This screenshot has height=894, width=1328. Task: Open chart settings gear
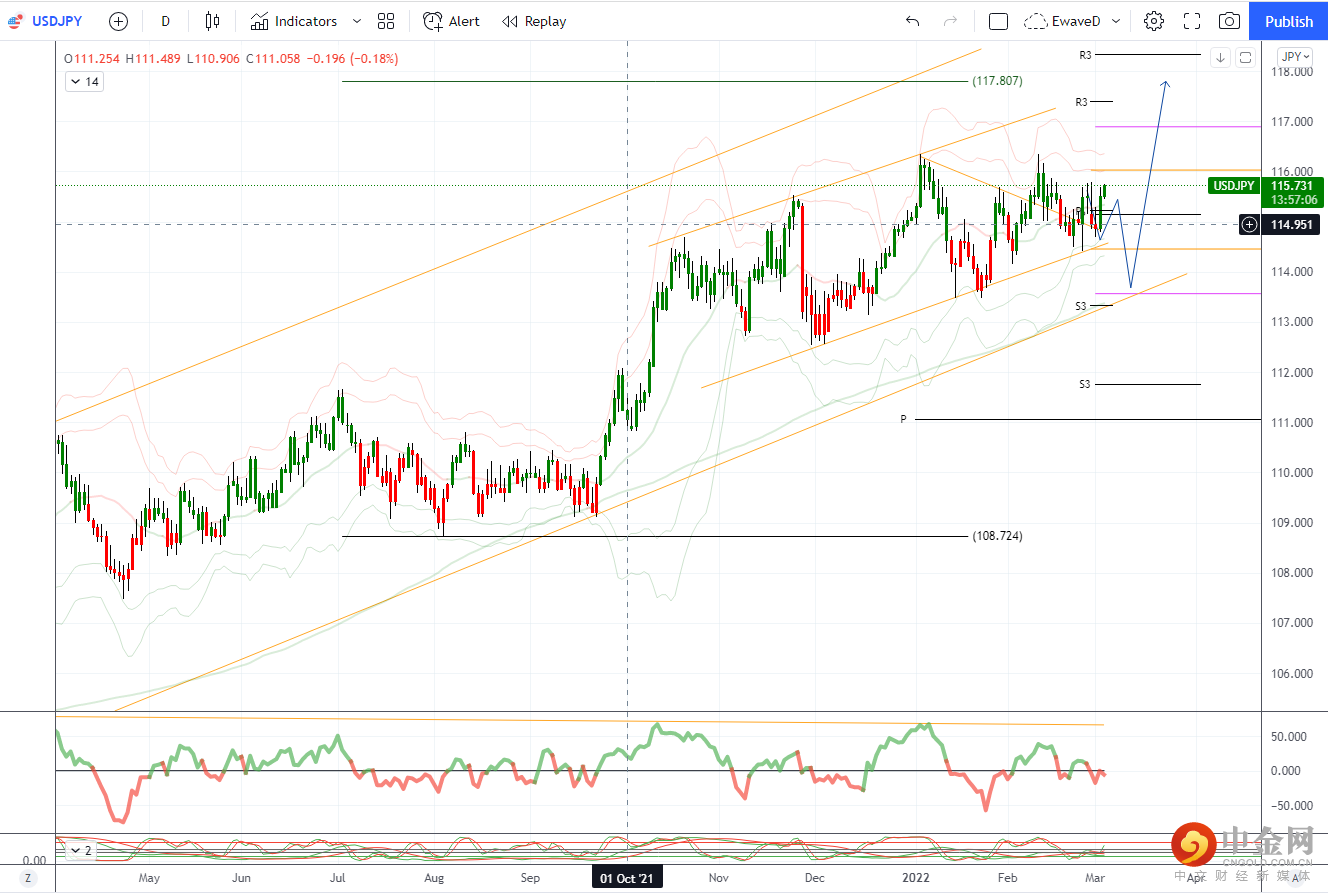click(x=1154, y=21)
